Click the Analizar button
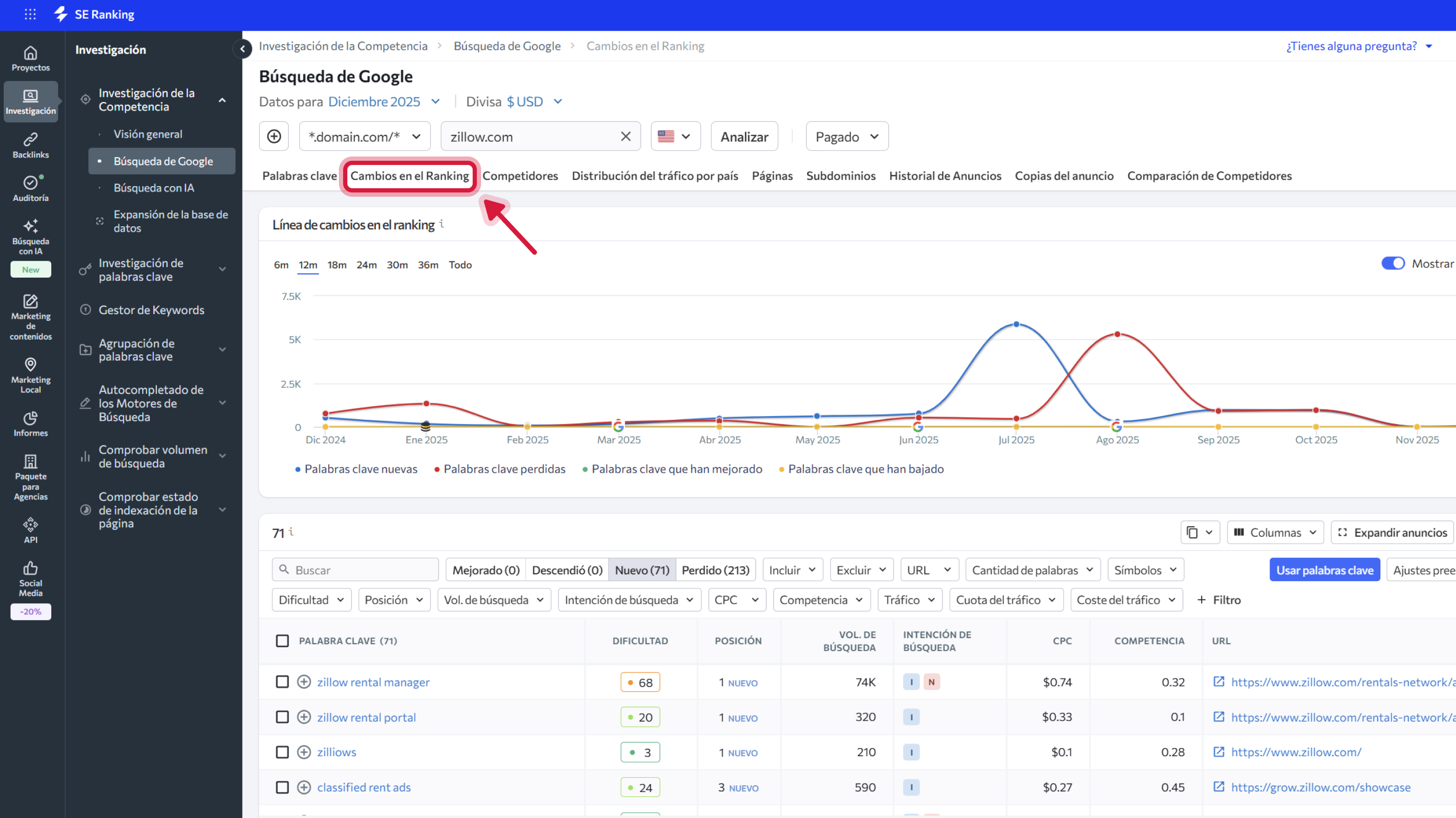The height and width of the screenshot is (818, 1456). pos(744,136)
